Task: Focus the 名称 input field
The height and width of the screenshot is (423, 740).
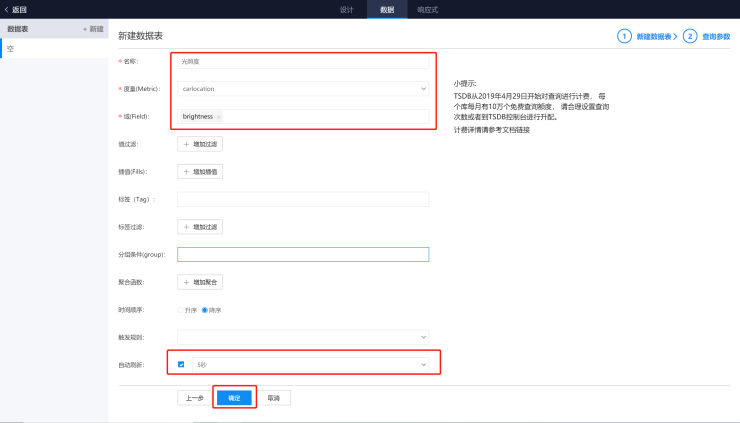Action: click(303, 61)
